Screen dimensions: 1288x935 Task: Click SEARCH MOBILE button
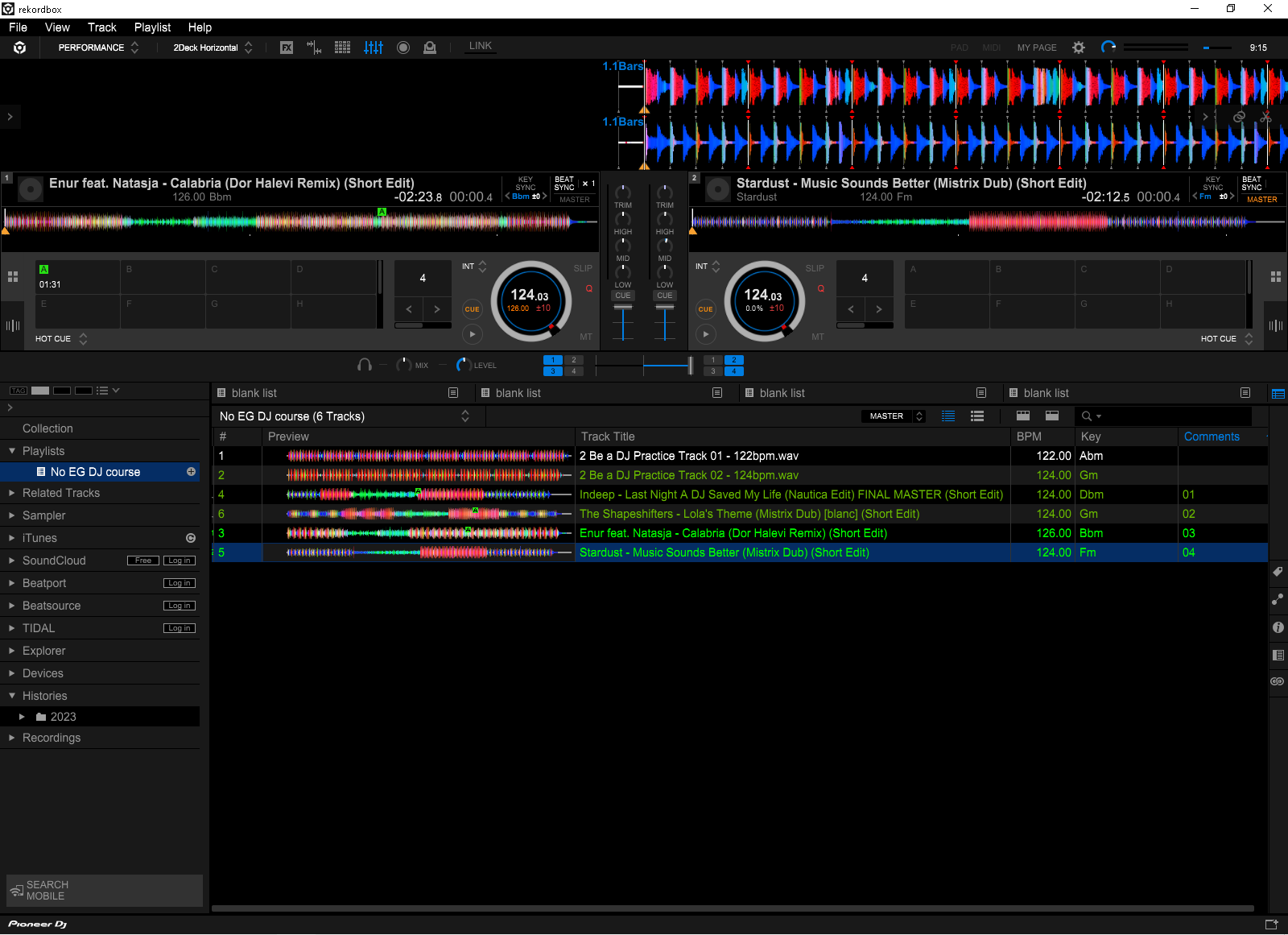pyautogui.click(x=105, y=891)
